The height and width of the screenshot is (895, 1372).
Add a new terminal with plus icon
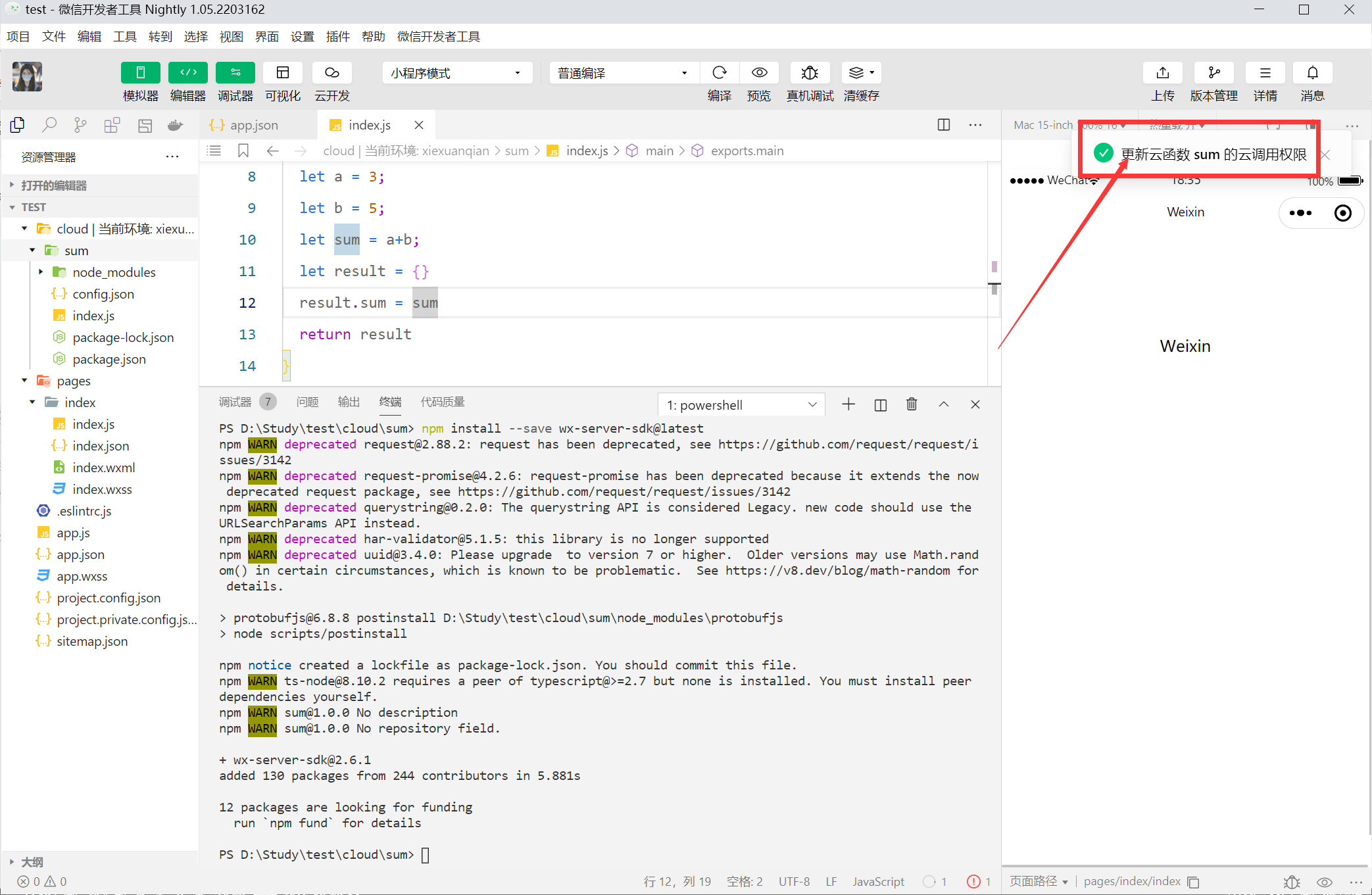pos(848,404)
